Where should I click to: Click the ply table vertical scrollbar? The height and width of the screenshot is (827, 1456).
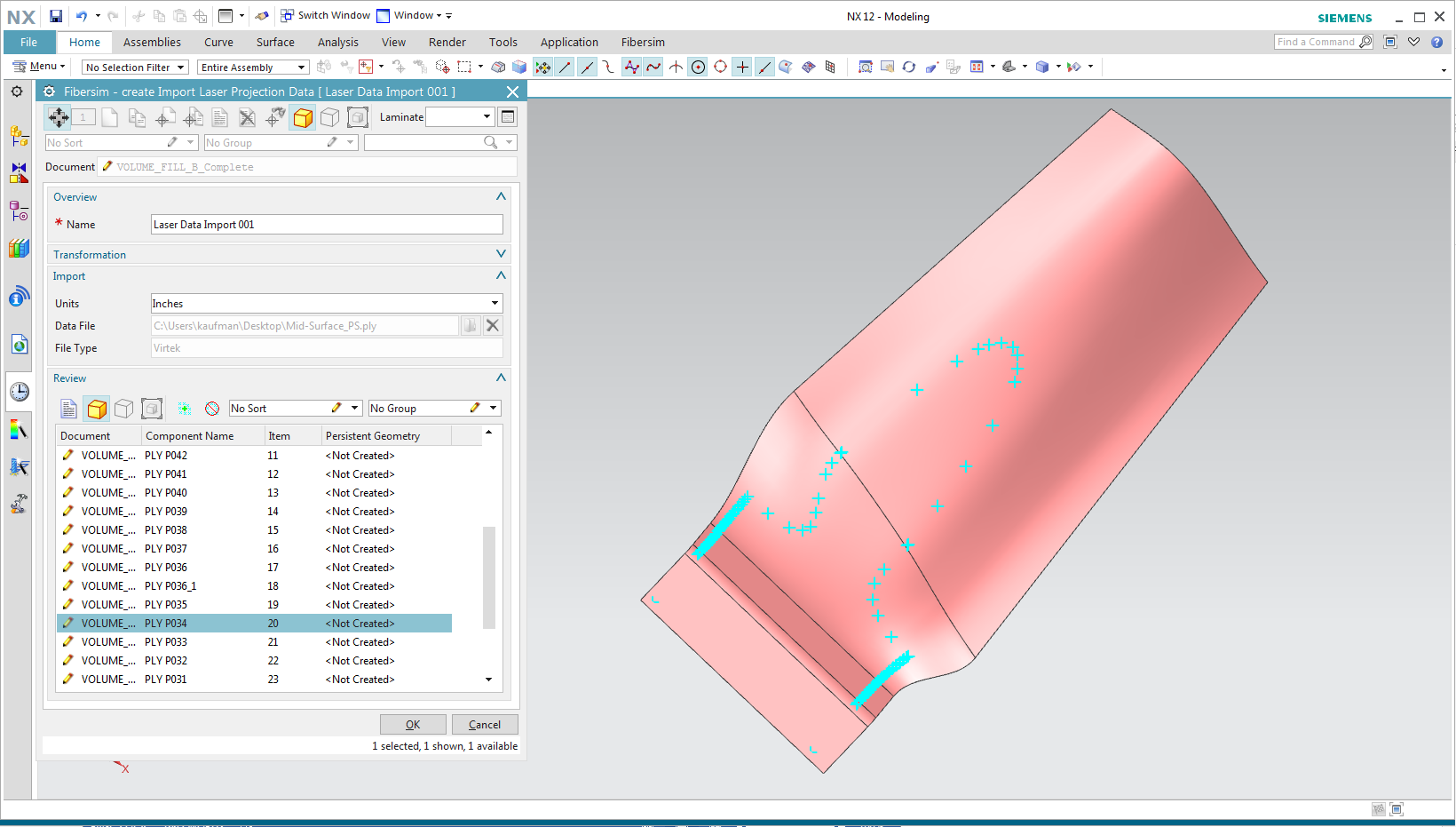[489, 577]
